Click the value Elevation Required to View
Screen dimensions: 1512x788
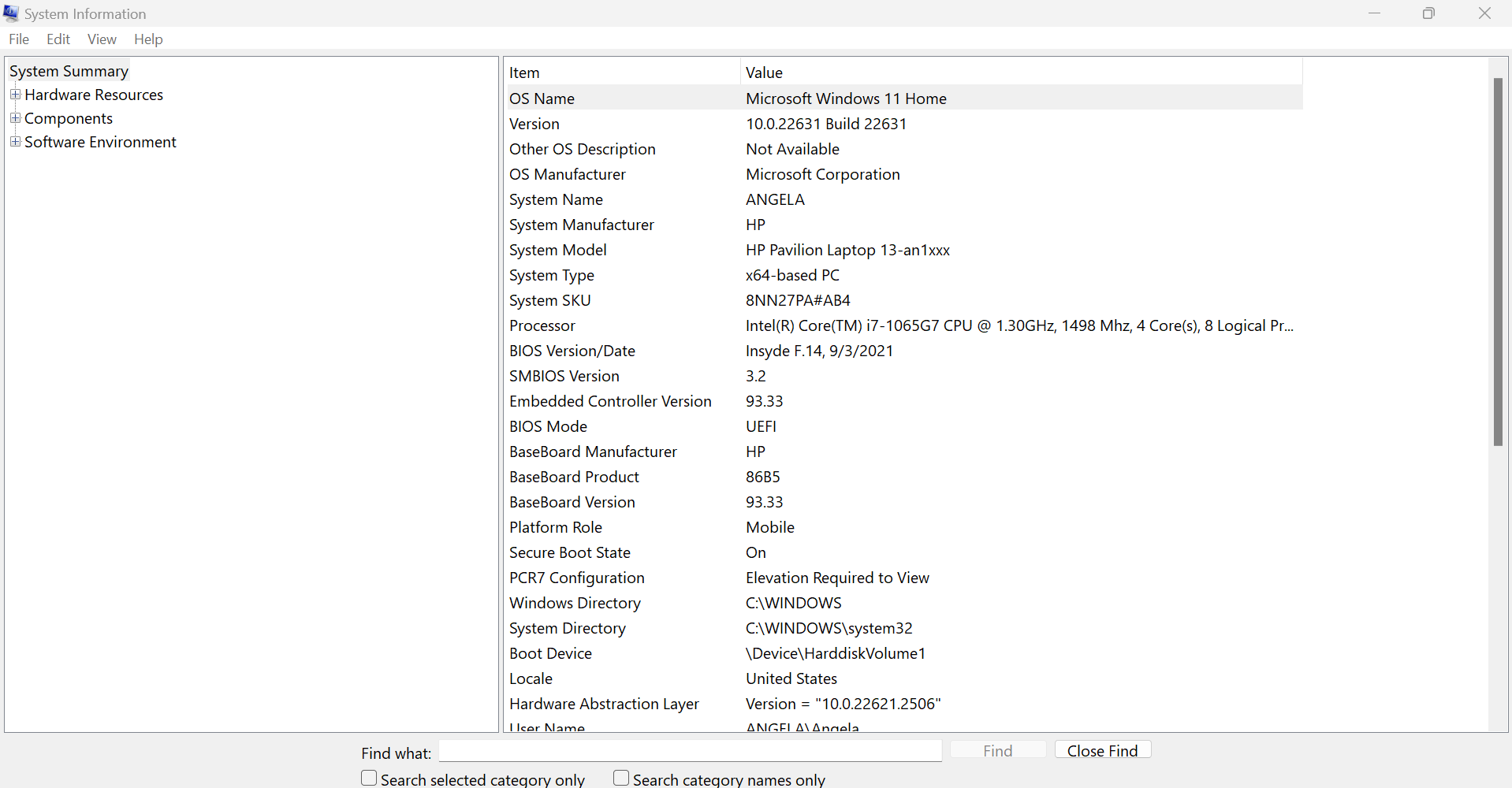(837, 578)
